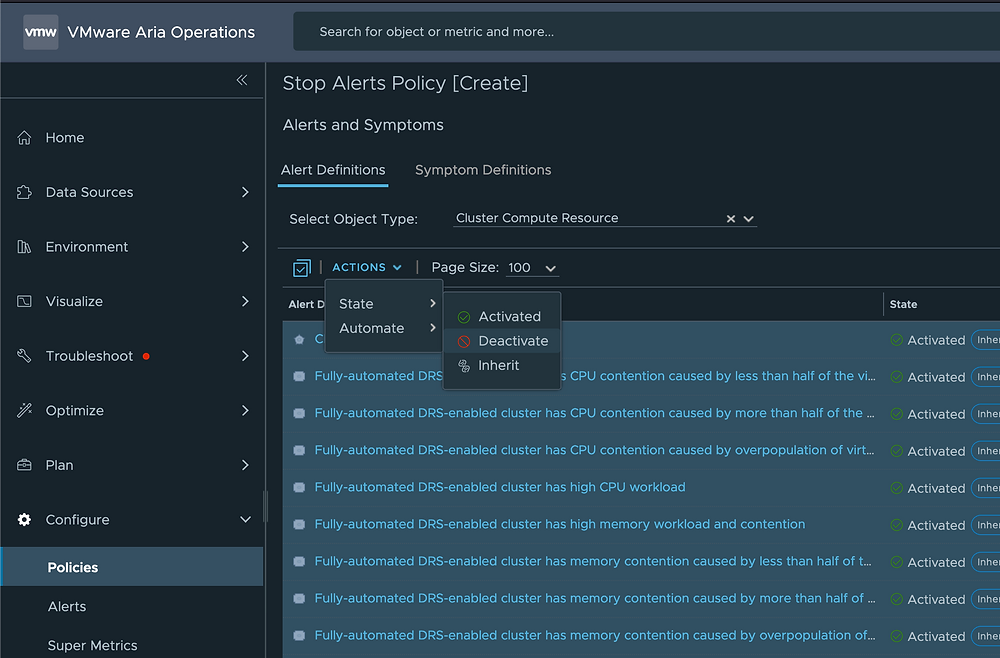Switch to the Alert Definitions tab
This screenshot has width=1000, height=658.
(x=333, y=170)
